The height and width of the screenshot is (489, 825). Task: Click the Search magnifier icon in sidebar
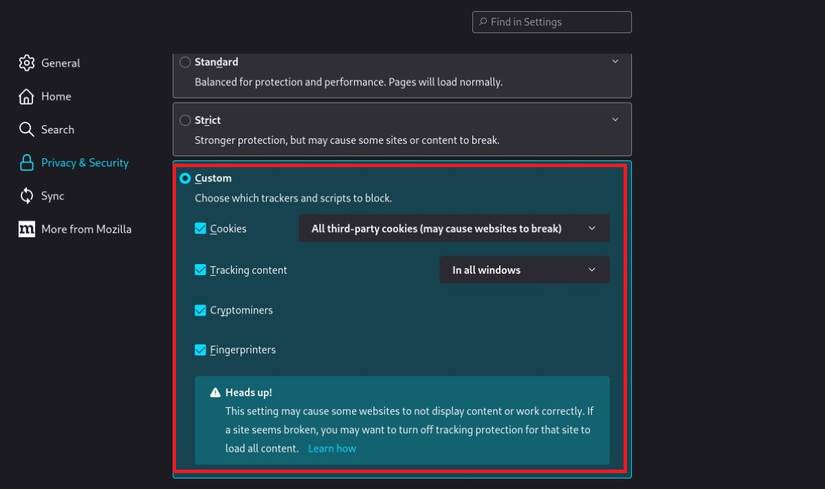tap(27, 129)
